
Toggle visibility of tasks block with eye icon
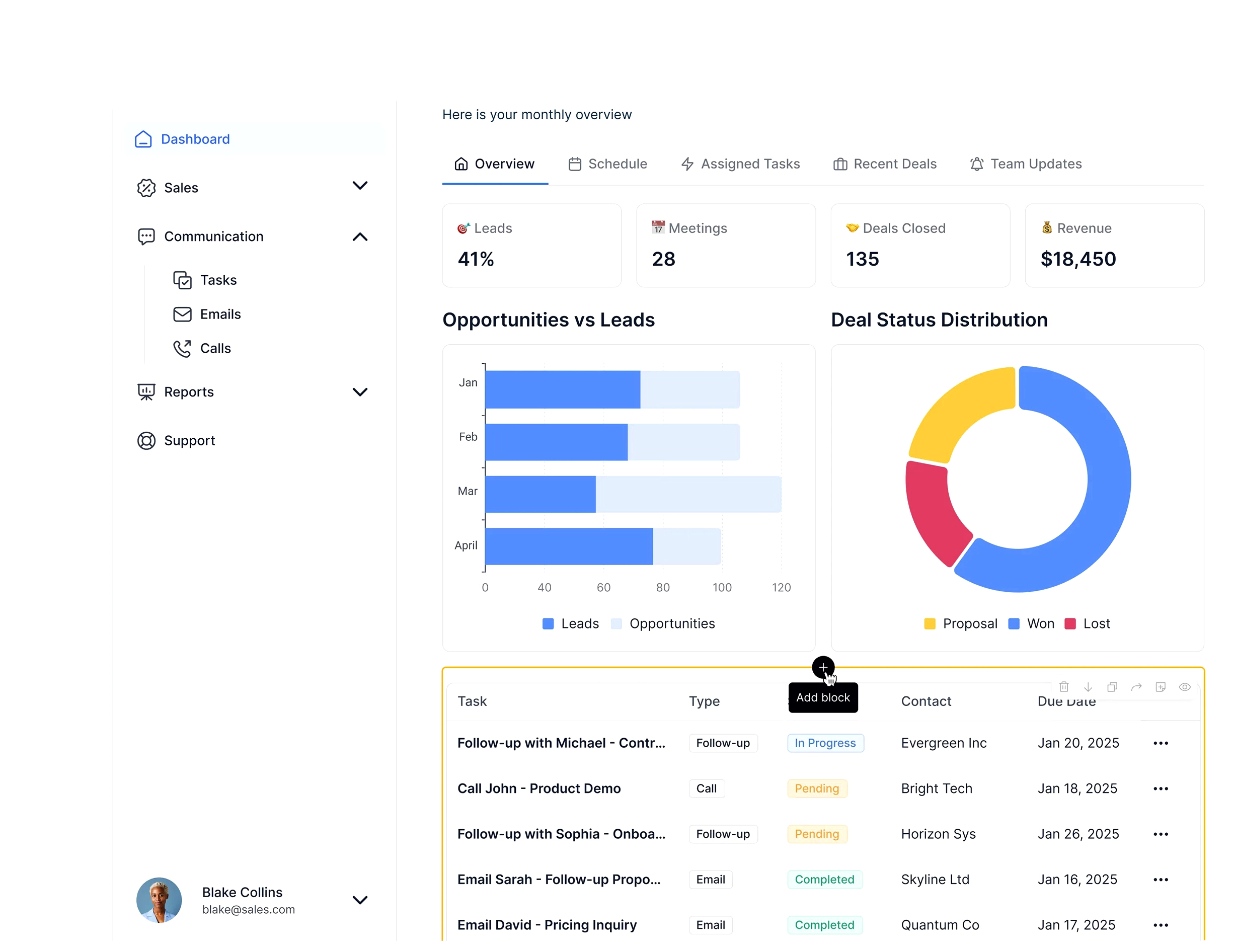click(1185, 687)
